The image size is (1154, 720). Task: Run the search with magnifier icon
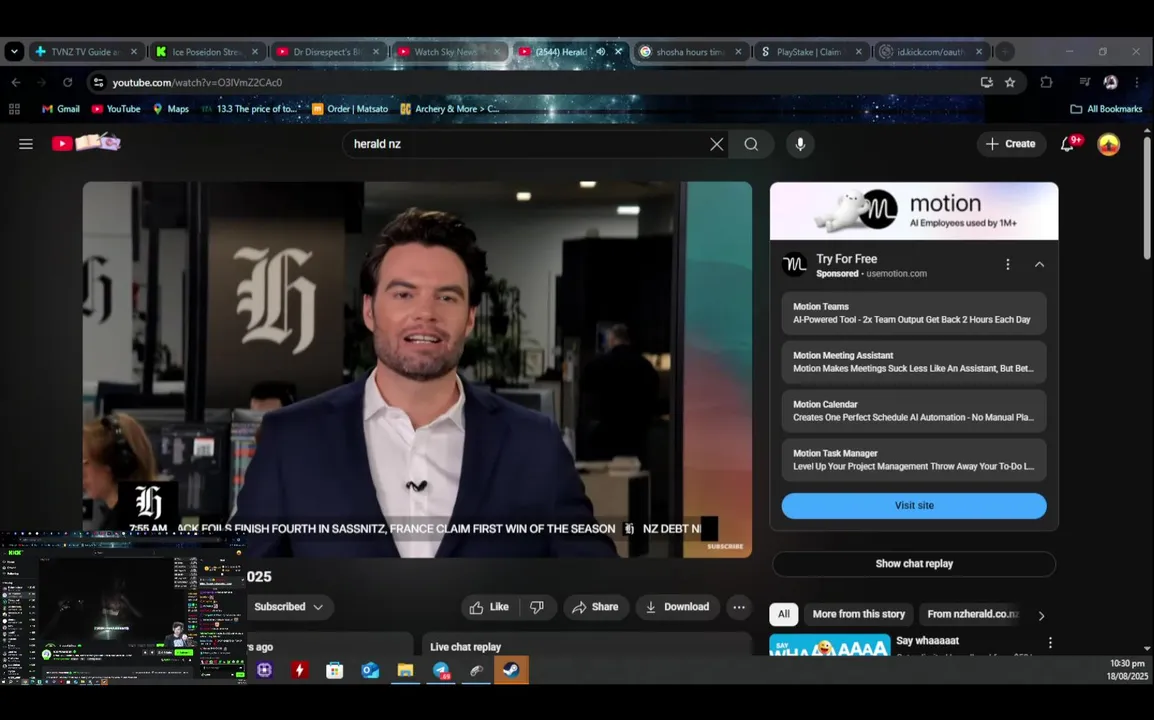pos(751,144)
